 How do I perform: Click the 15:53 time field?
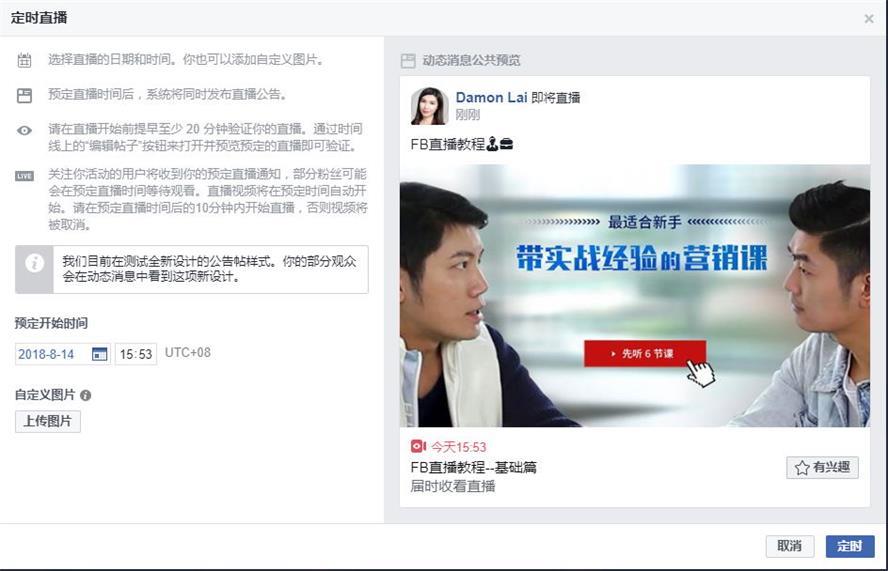(136, 354)
